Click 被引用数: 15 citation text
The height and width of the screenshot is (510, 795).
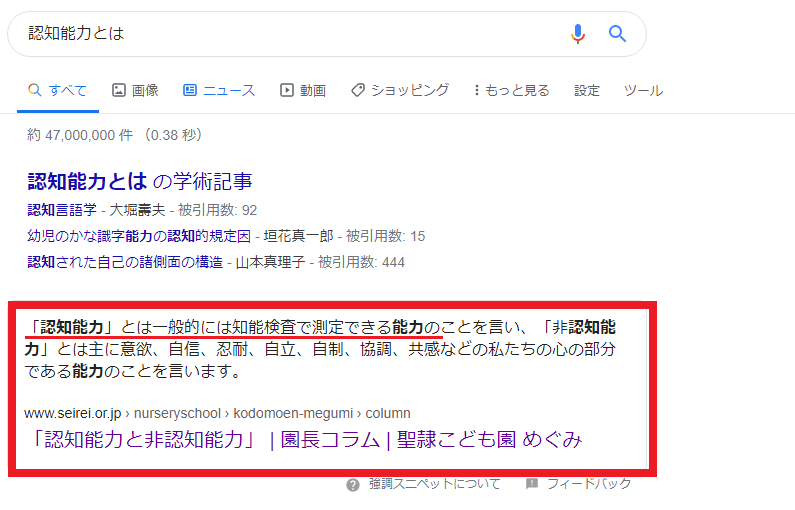point(385,236)
